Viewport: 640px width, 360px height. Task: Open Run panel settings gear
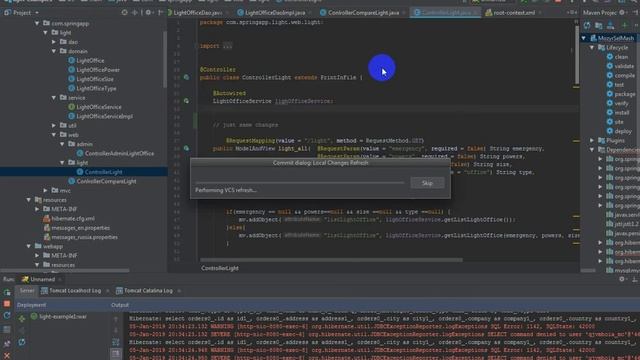622,279
